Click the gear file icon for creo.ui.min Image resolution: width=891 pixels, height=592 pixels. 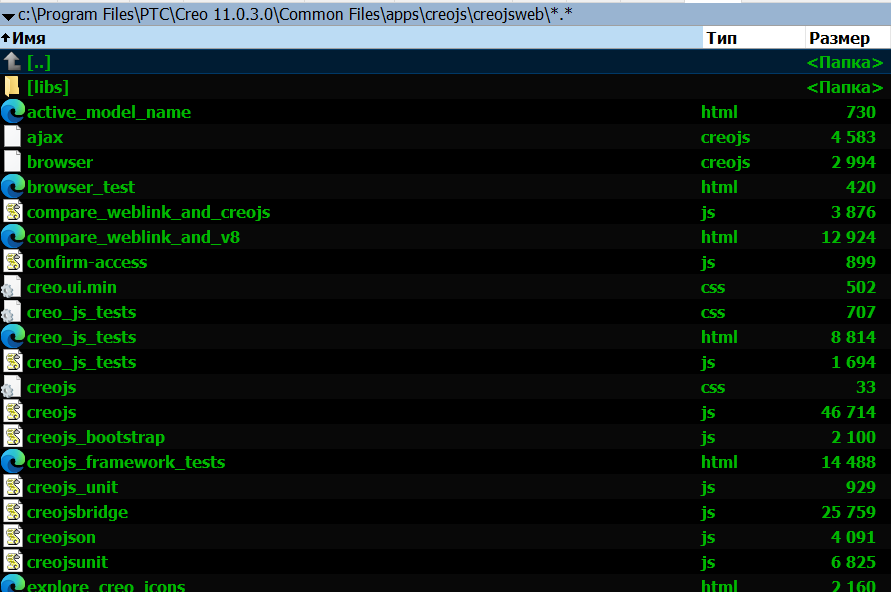13,287
